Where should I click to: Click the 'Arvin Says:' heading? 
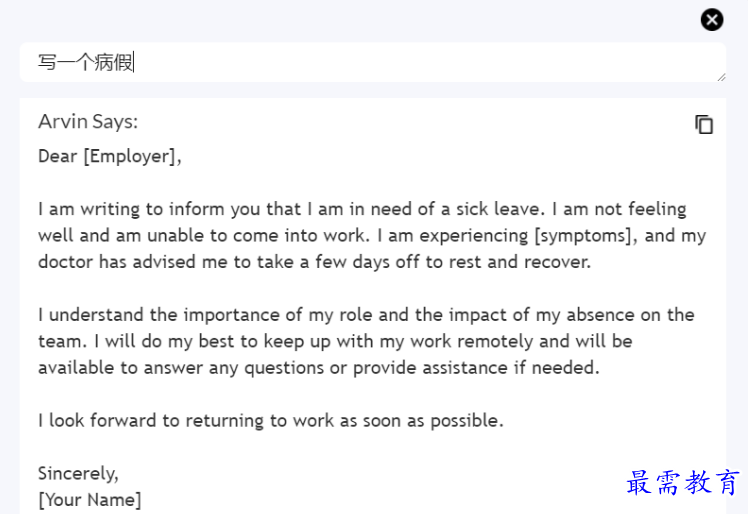click(88, 121)
